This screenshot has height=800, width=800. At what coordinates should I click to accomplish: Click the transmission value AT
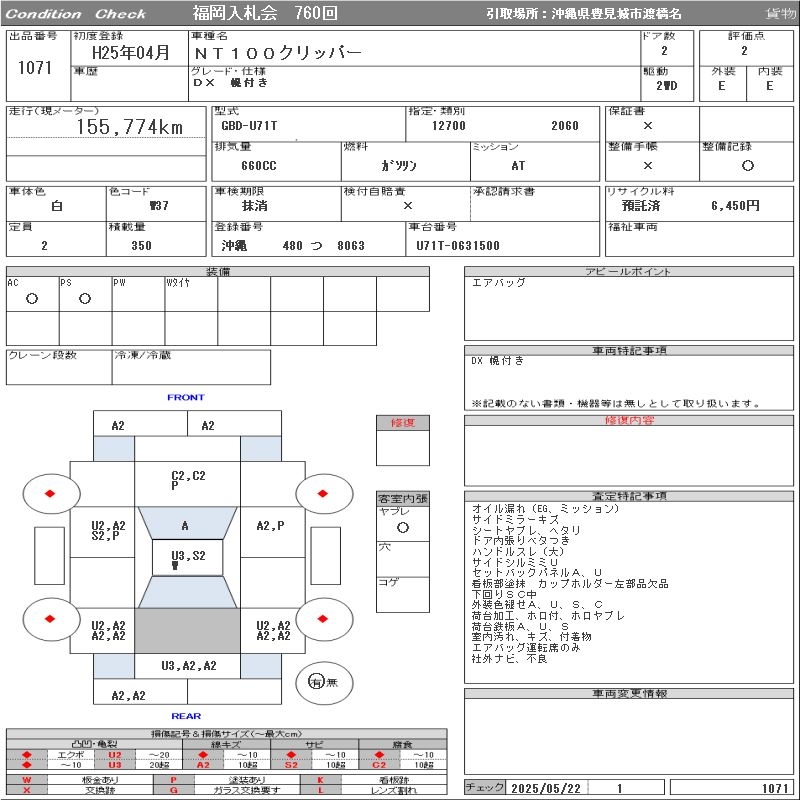pos(518,166)
